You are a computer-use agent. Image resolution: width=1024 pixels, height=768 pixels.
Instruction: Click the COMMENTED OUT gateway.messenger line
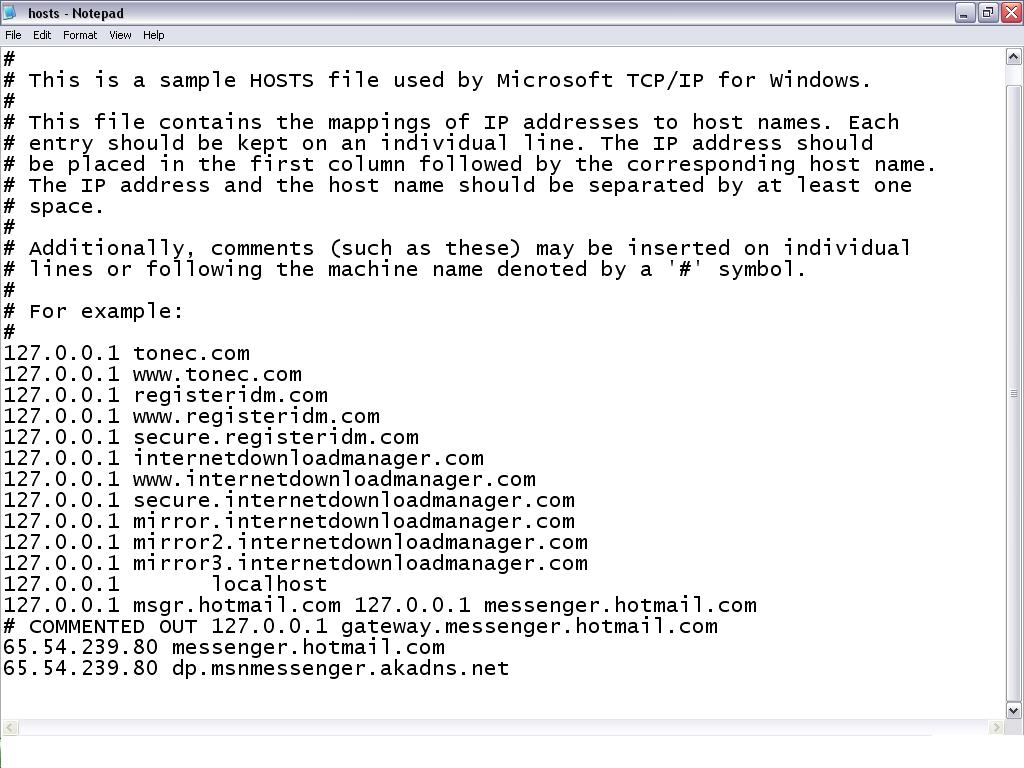(x=360, y=626)
